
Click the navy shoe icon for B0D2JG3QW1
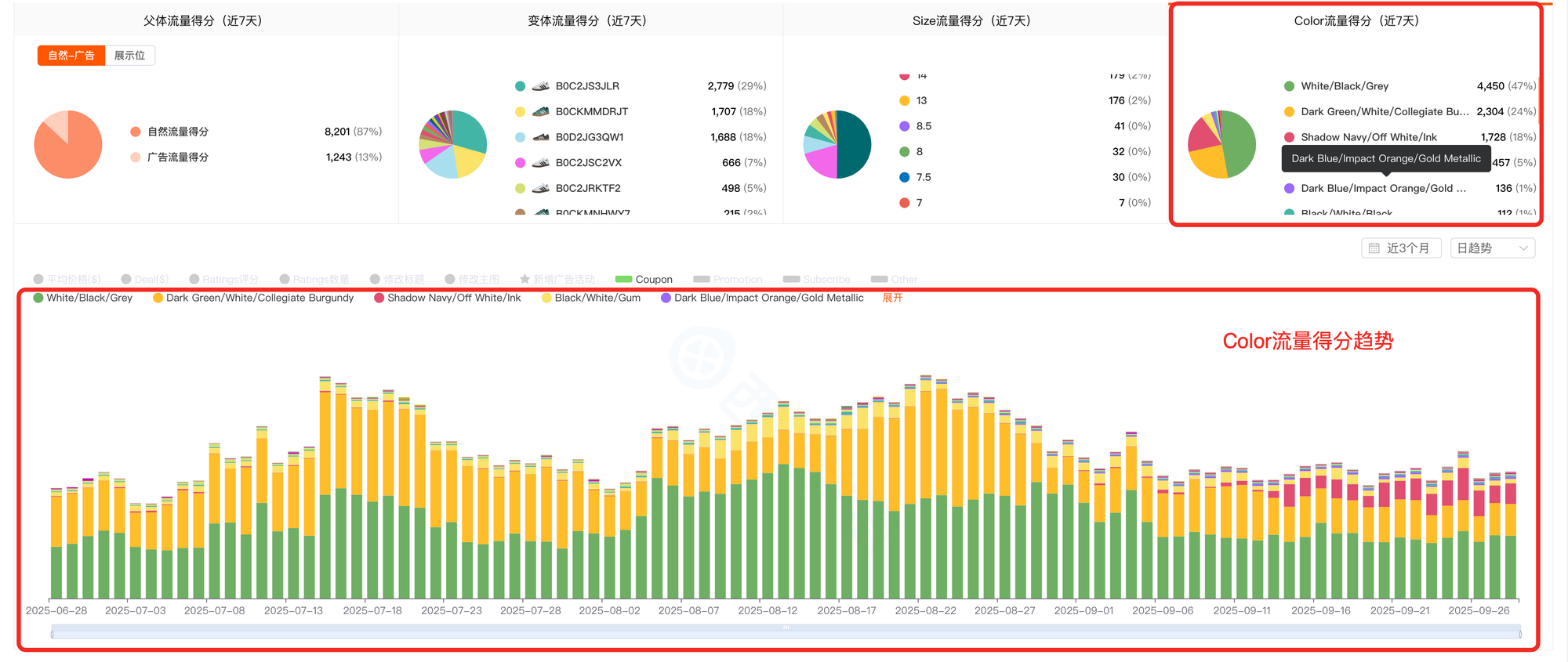click(x=540, y=137)
